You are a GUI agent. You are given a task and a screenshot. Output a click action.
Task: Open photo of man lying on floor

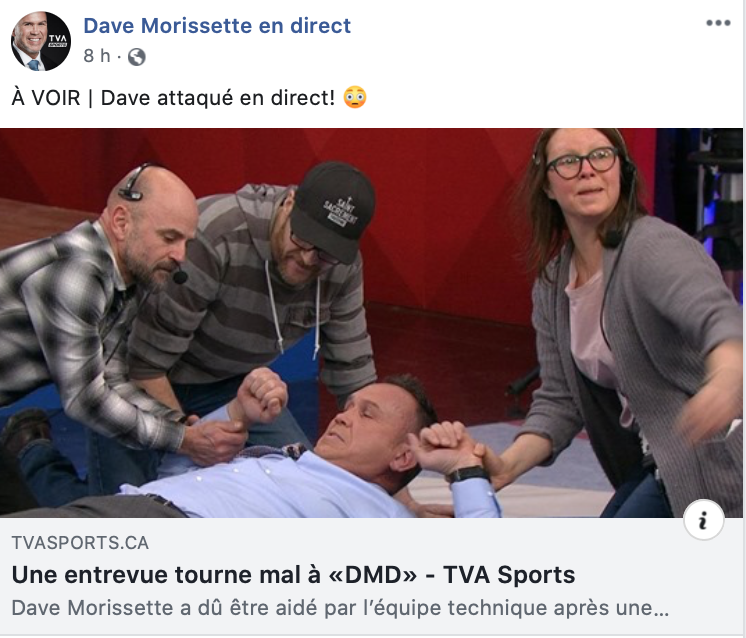tap(371, 323)
